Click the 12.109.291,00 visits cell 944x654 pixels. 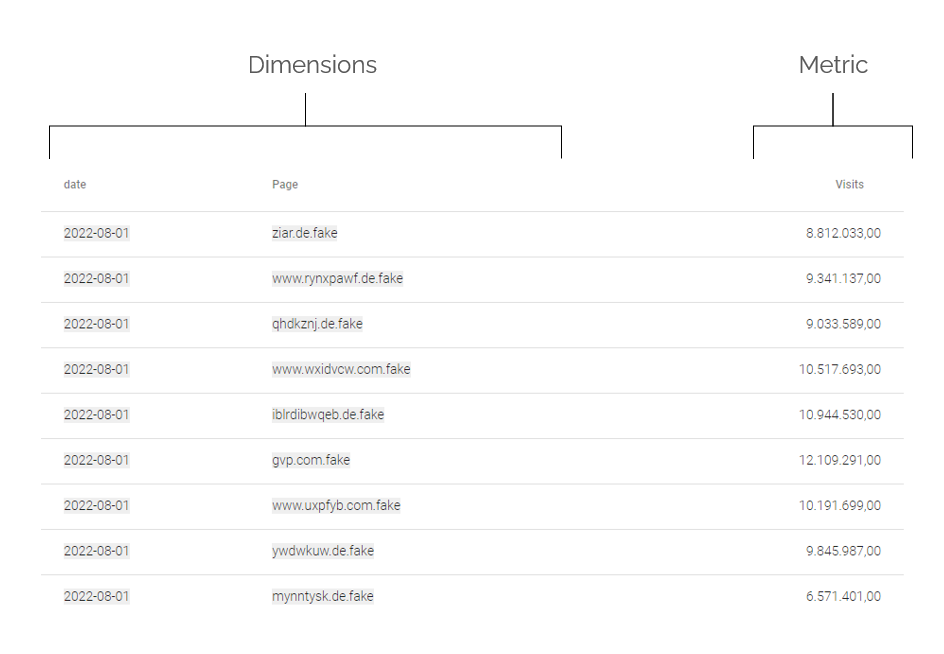(x=840, y=460)
